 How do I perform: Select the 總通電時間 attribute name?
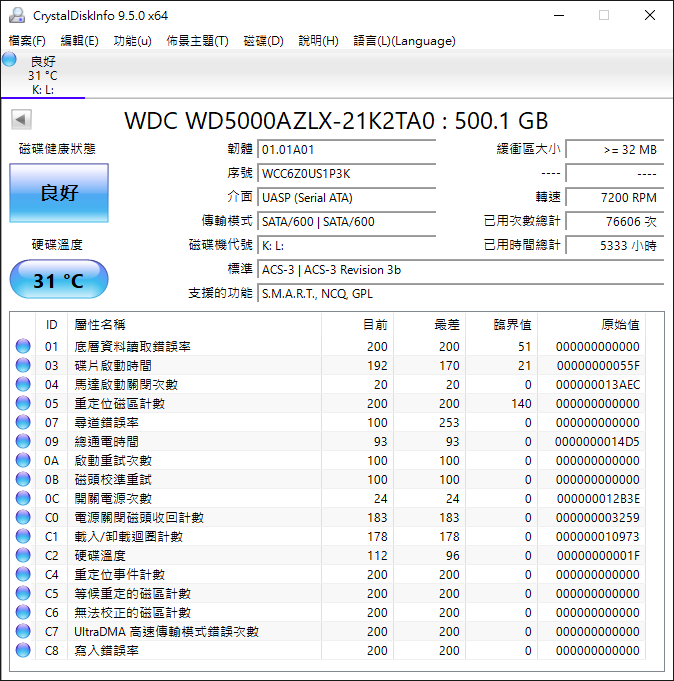click(106, 442)
